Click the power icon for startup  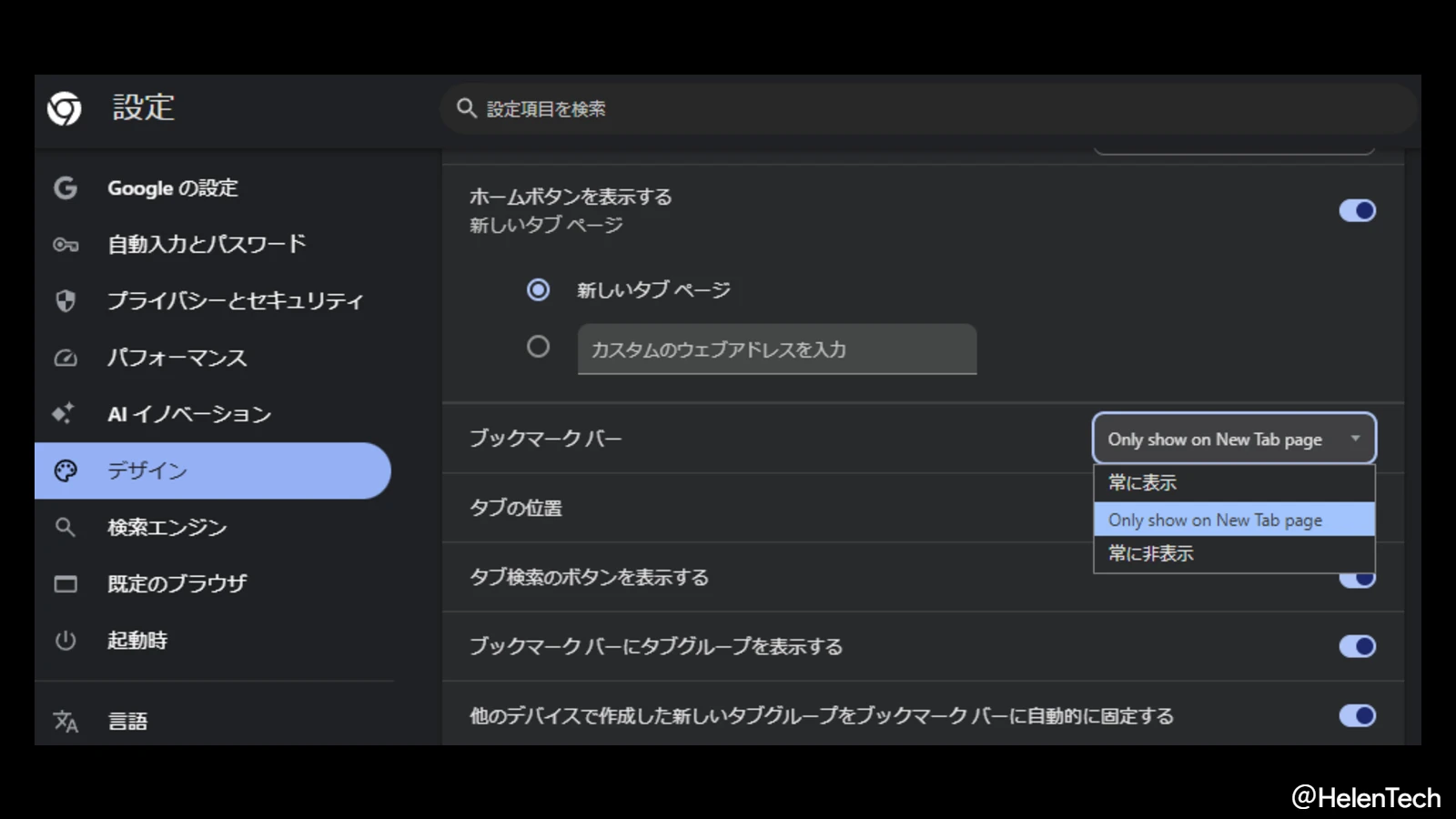66,640
